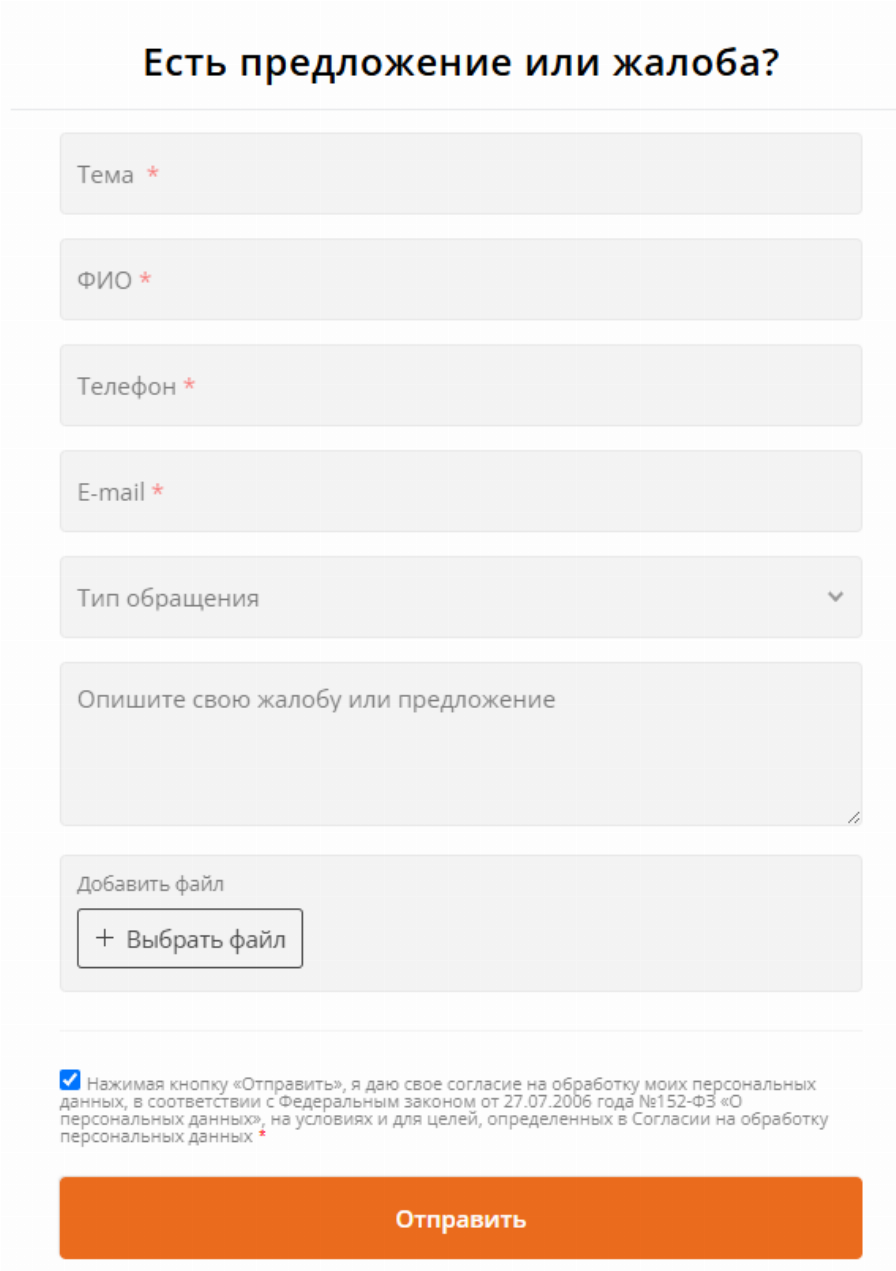Viewport: 896px width, 1271px height.
Task: Click the chevron arrow in Тип обращения
Action: [x=836, y=597]
